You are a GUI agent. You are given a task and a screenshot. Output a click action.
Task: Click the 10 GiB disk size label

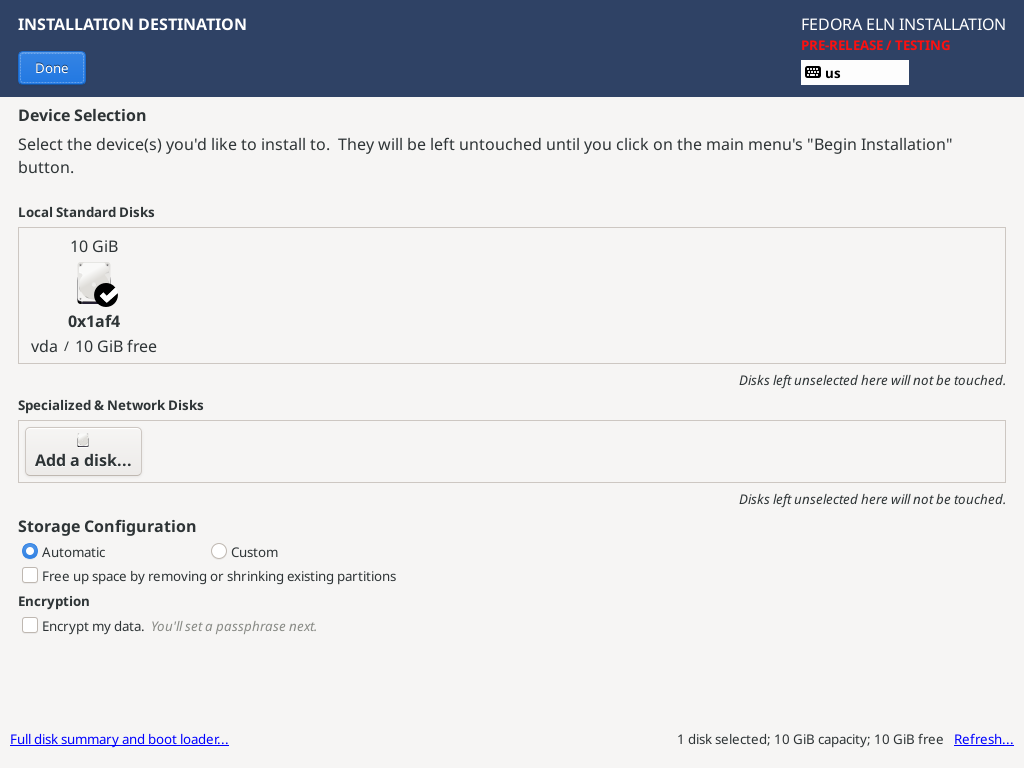pyautogui.click(x=94, y=246)
